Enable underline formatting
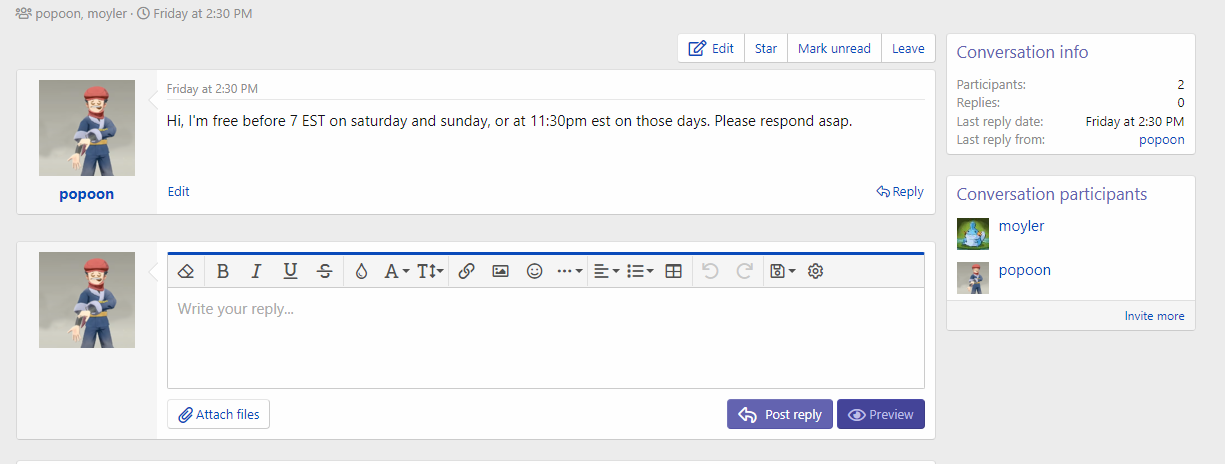The height and width of the screenshot is (464, 1225). point(290,271)
